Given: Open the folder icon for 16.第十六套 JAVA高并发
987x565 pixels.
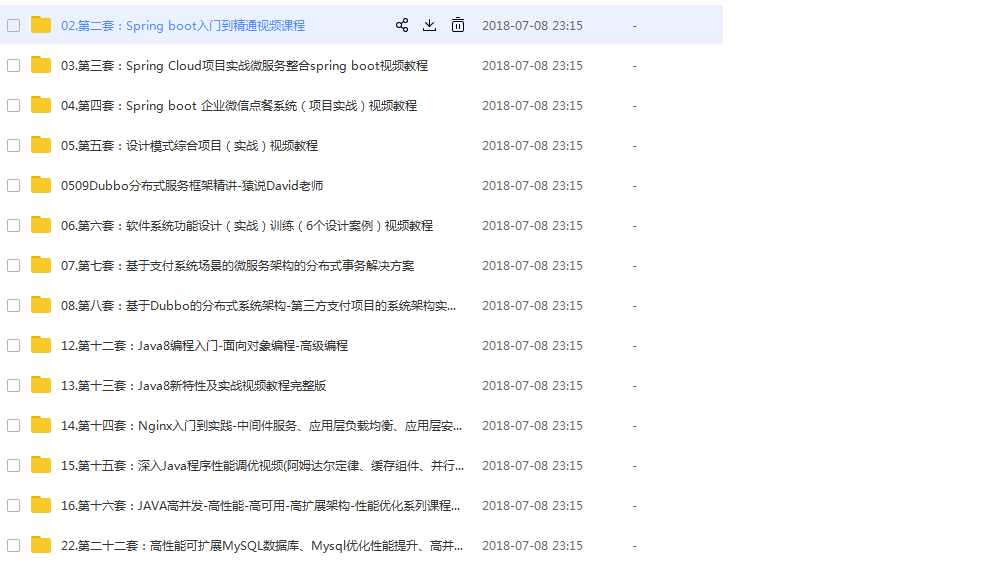Looking at the screenshot, I should [x=41, y=505].
